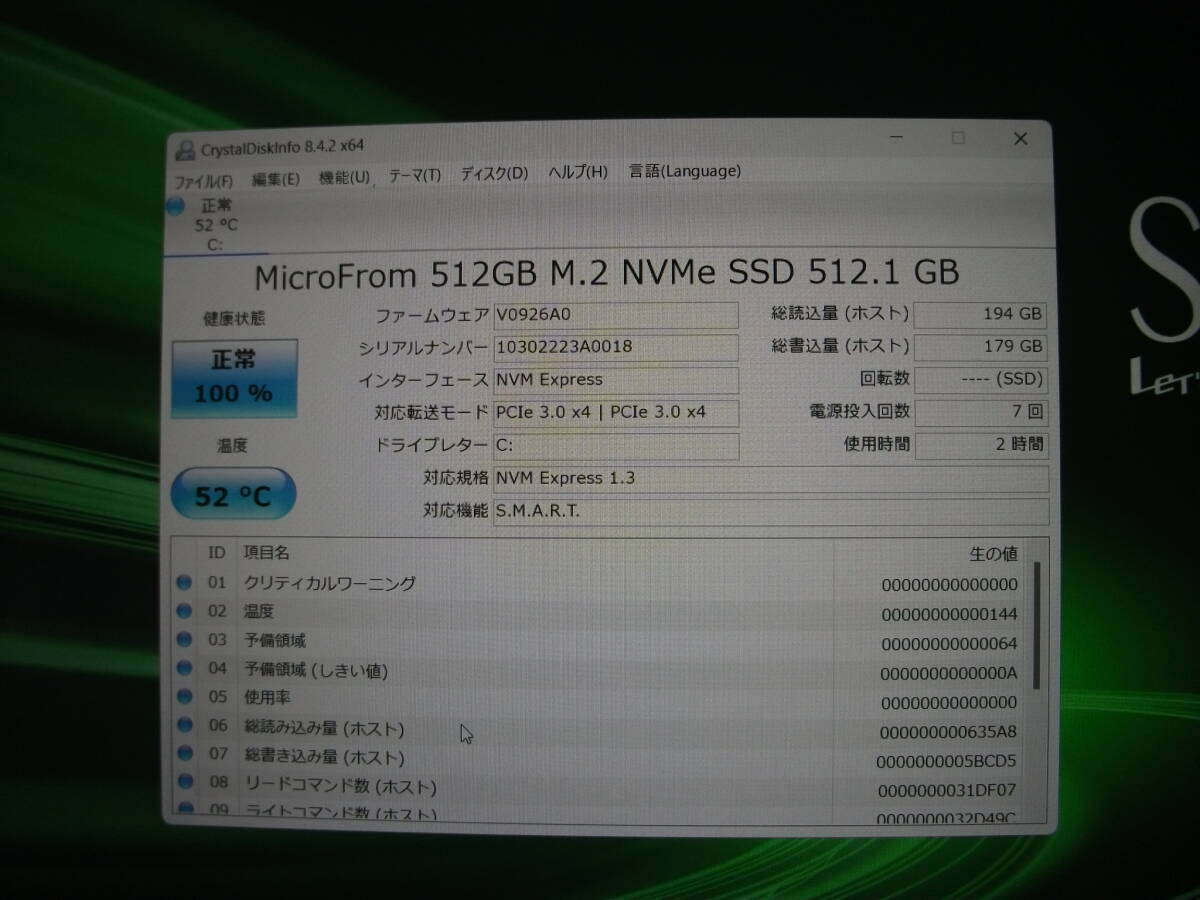
Task: Click status dot for 総書き込み量 (ホスト) row
Action: [184, 755]
